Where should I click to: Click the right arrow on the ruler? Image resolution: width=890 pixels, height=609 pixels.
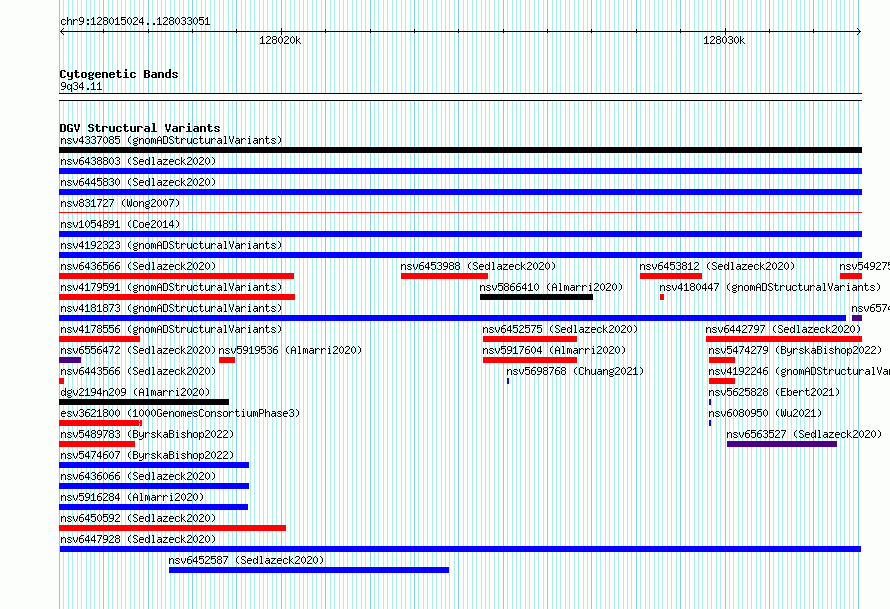coord(859,32)
